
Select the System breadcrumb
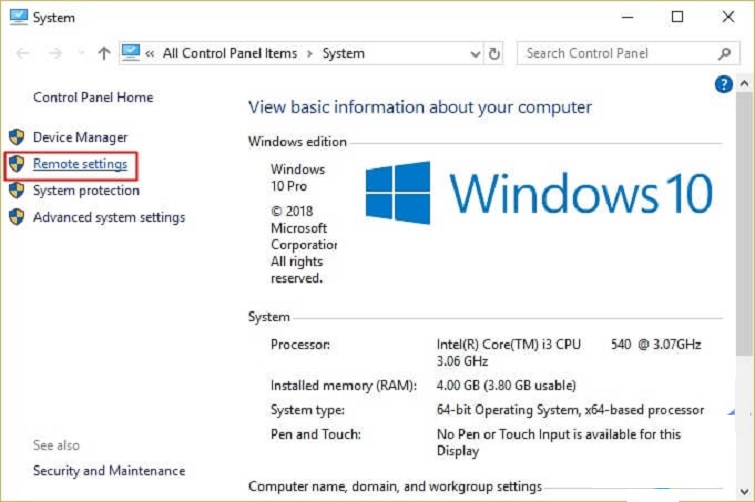click(343, 53)
